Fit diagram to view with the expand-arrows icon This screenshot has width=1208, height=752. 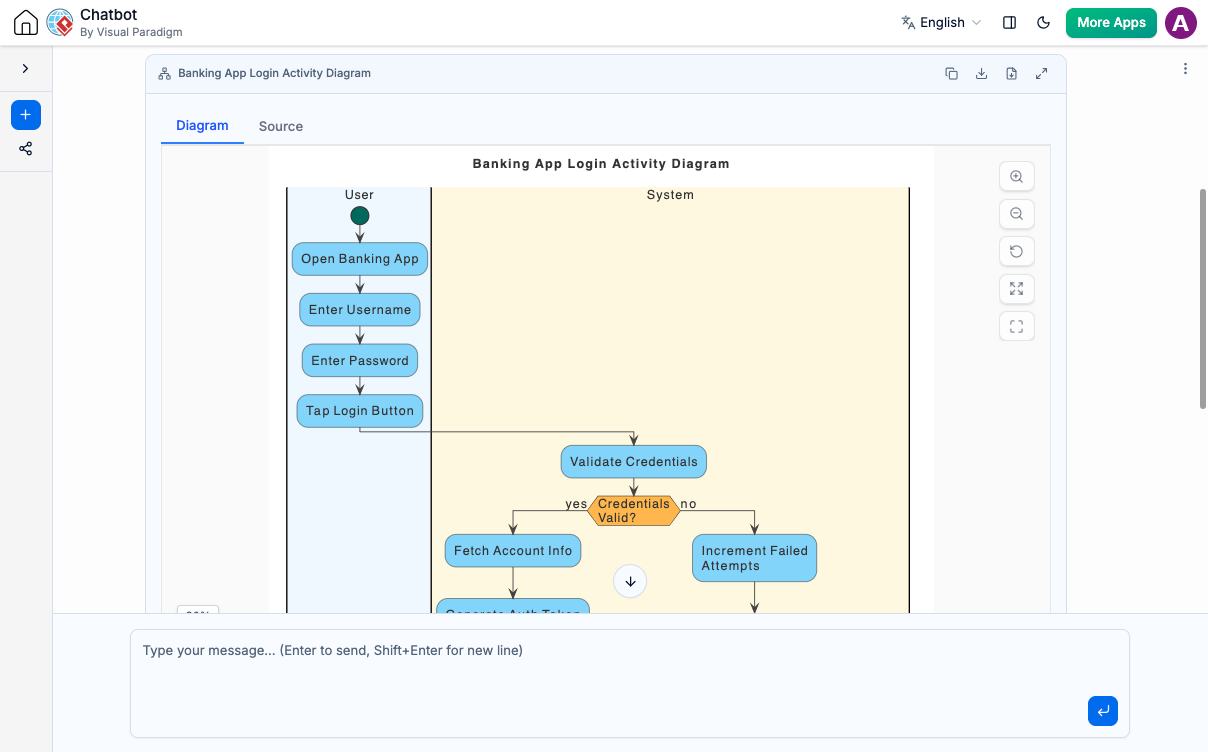1017,289
